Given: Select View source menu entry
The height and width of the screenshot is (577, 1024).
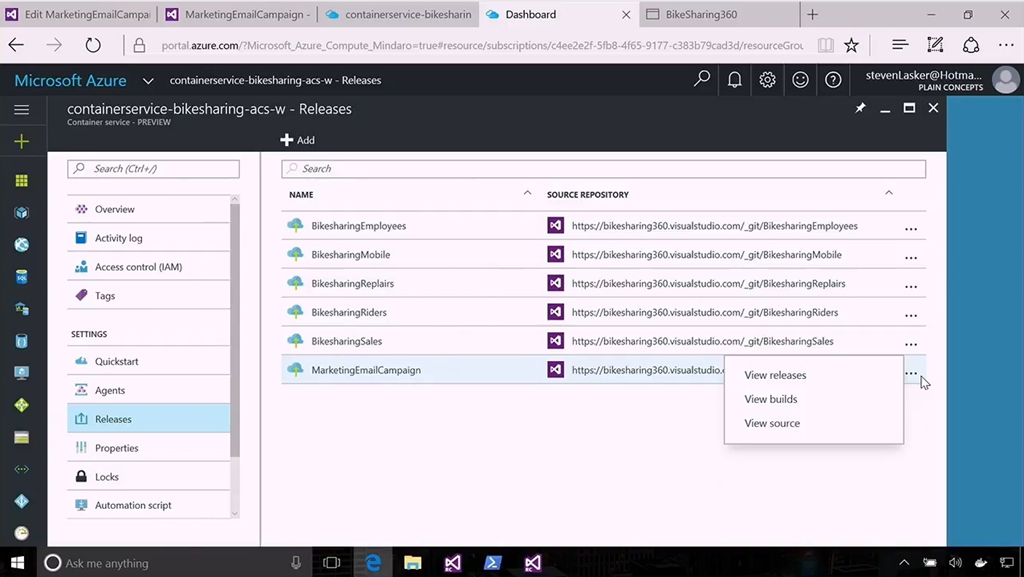Looking at the screenshot, I should pos(772,423).
